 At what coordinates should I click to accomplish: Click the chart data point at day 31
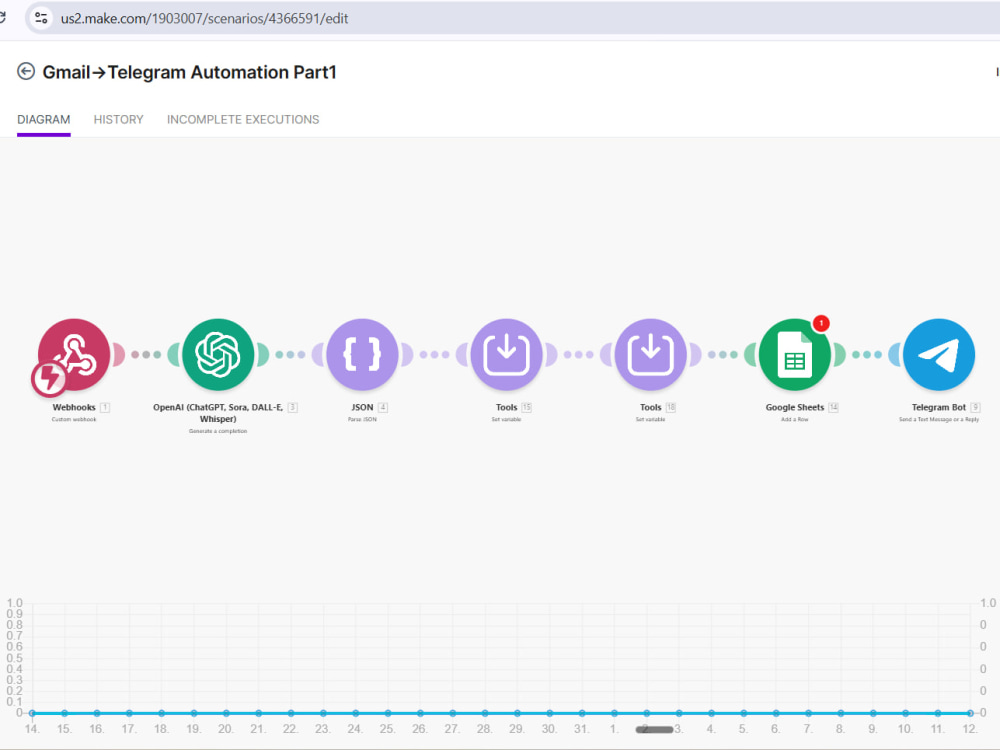[582, 713]
